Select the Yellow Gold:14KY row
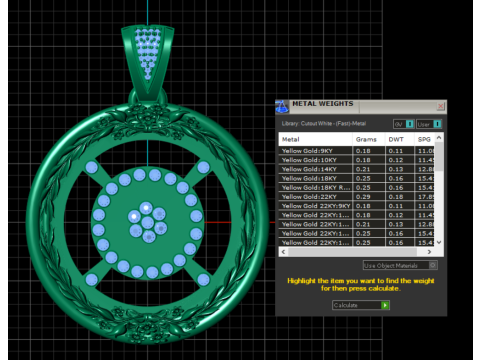 (356, 169)
